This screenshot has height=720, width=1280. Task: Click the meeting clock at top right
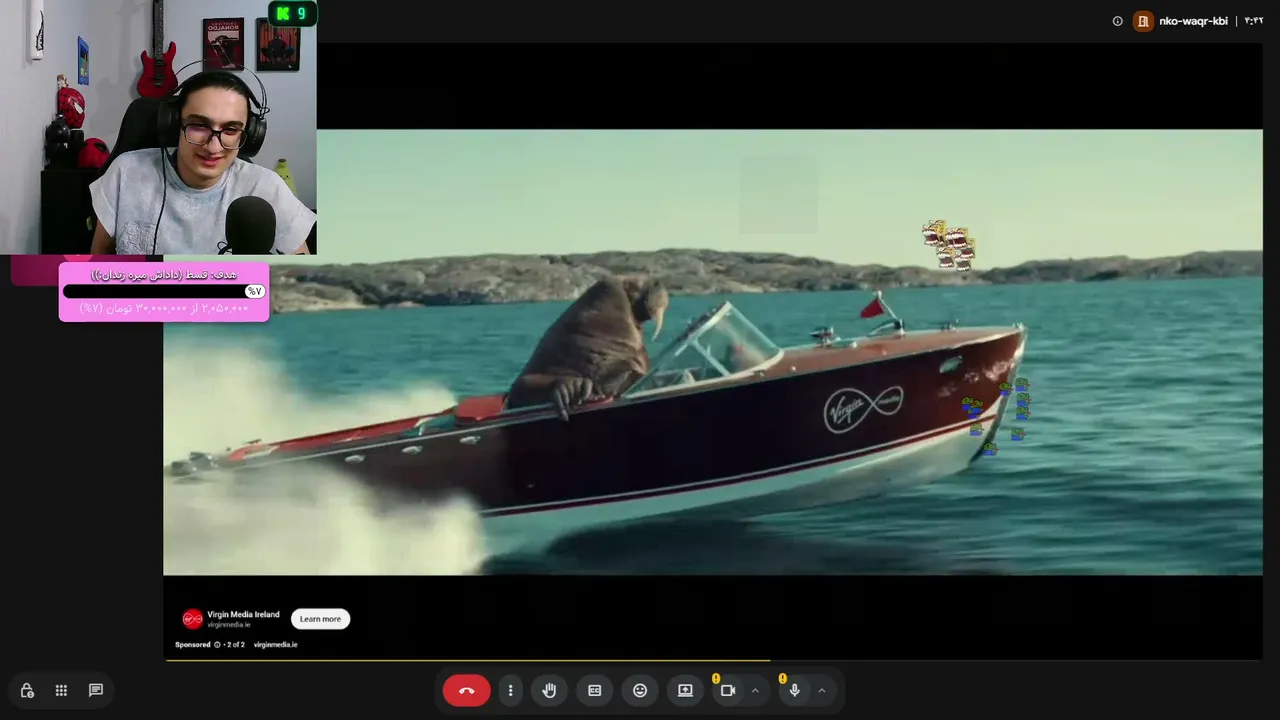click(1254, 21)
